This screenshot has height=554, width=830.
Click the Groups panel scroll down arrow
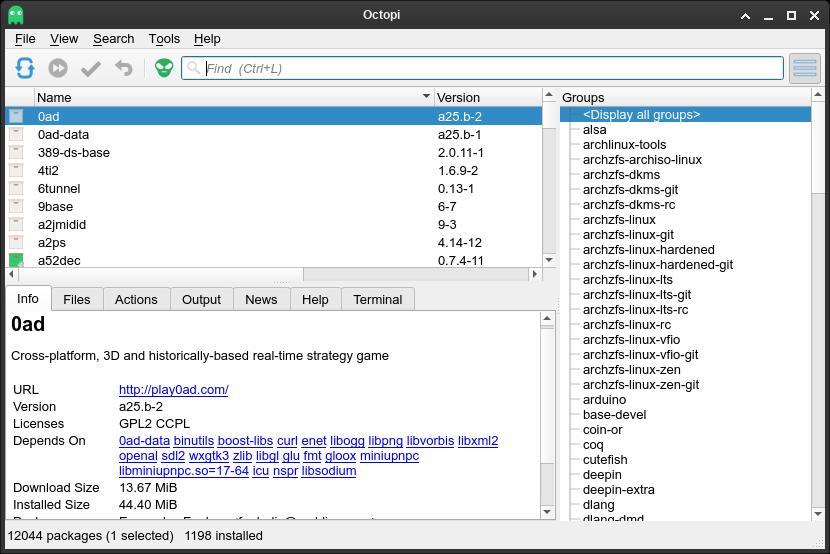[x=817, y=514]
